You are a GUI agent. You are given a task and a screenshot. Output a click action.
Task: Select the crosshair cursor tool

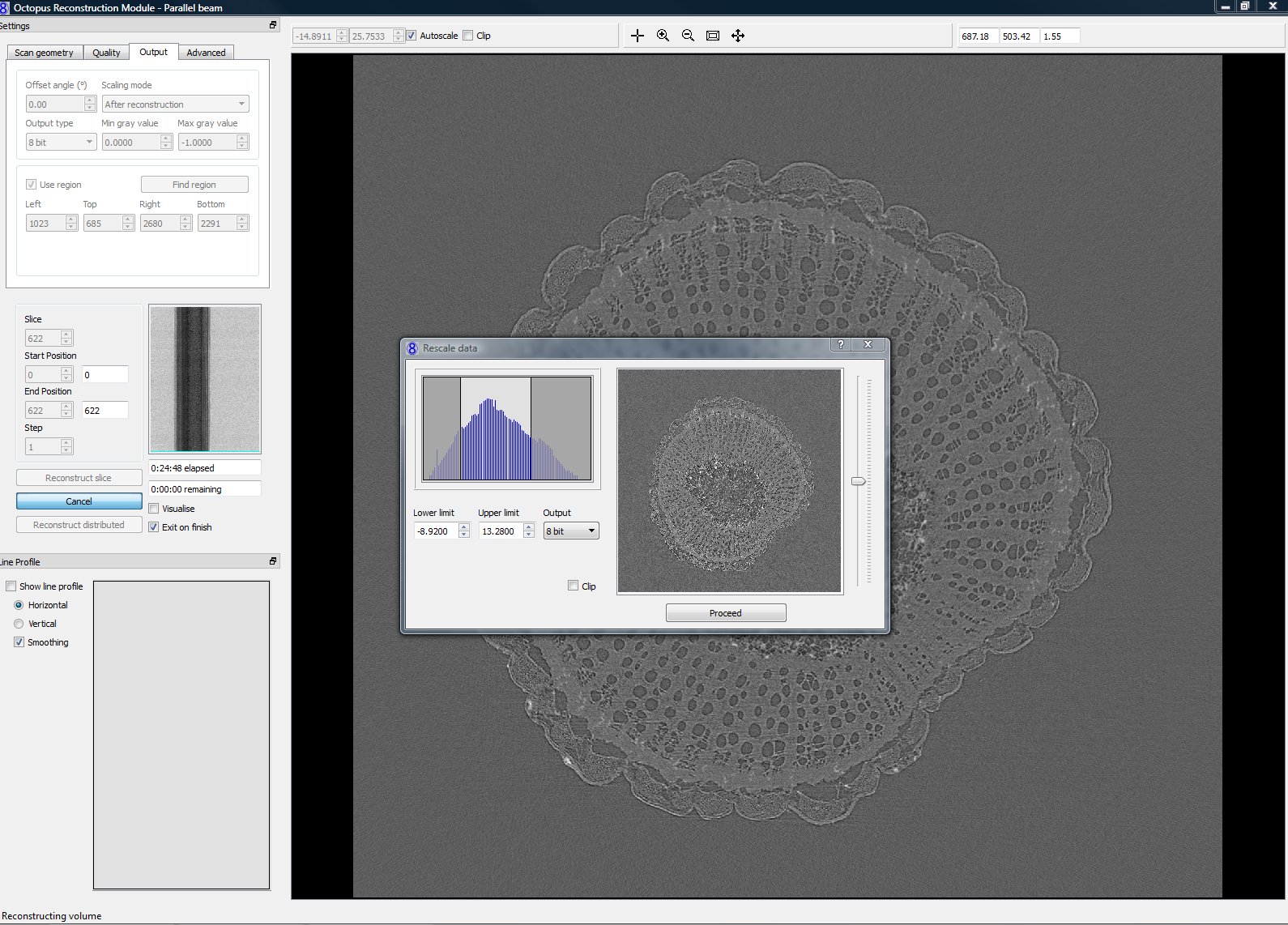[x=638, y=36]
